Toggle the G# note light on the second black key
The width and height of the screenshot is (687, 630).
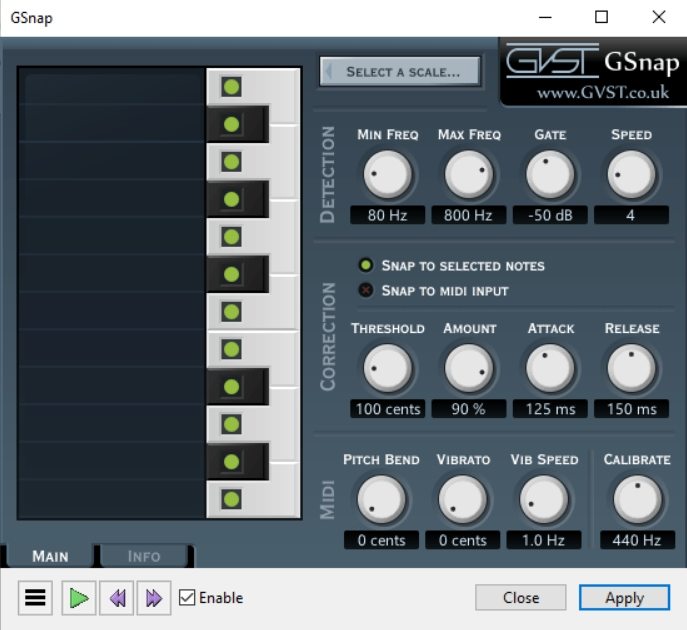(231, 199)
